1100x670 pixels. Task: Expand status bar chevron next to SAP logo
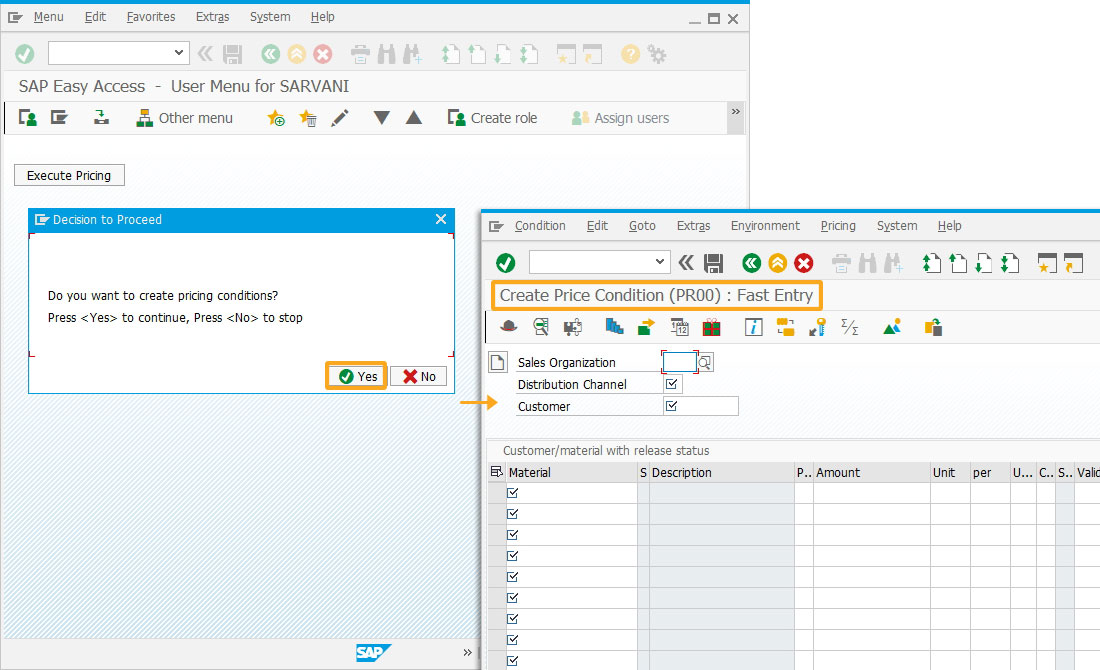point(467,652)
